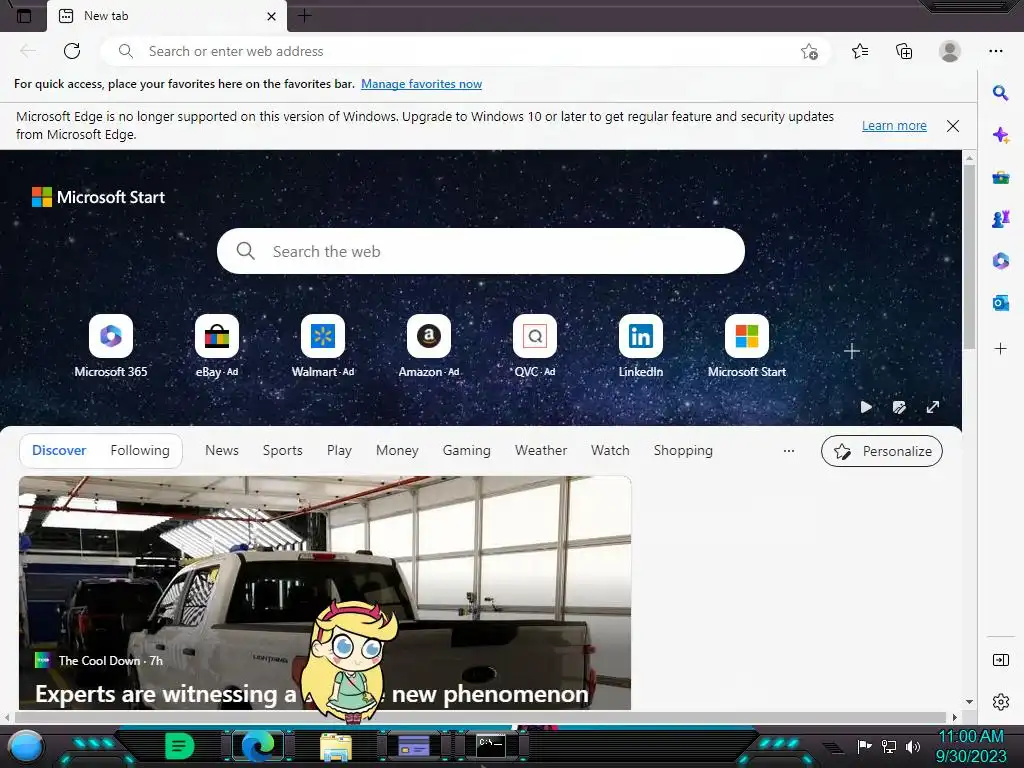The image size is (1024, 768).
Task: Open the Sports feed tab
Action: click(x=283, y=451)
